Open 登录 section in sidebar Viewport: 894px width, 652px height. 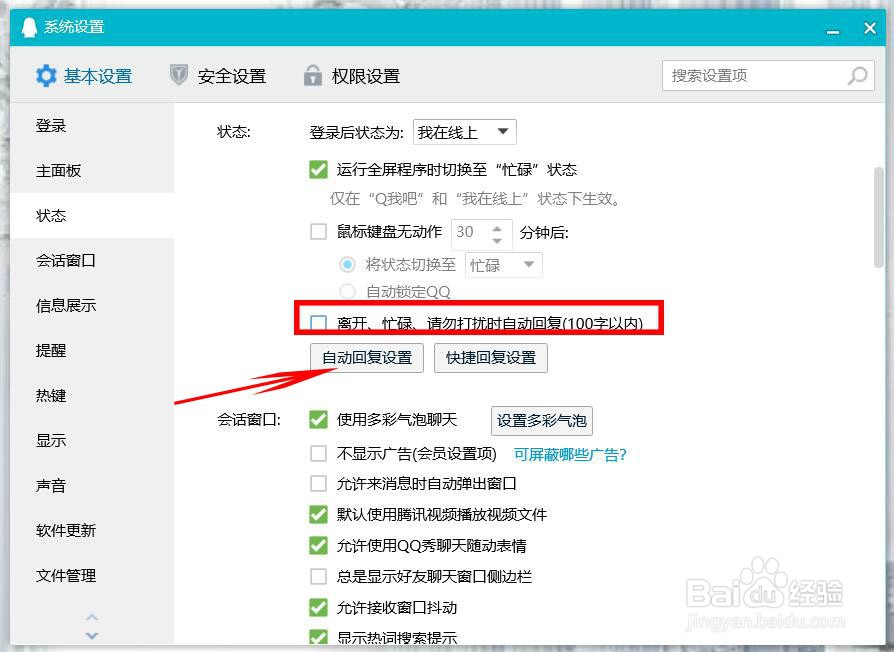click(92, 126)
